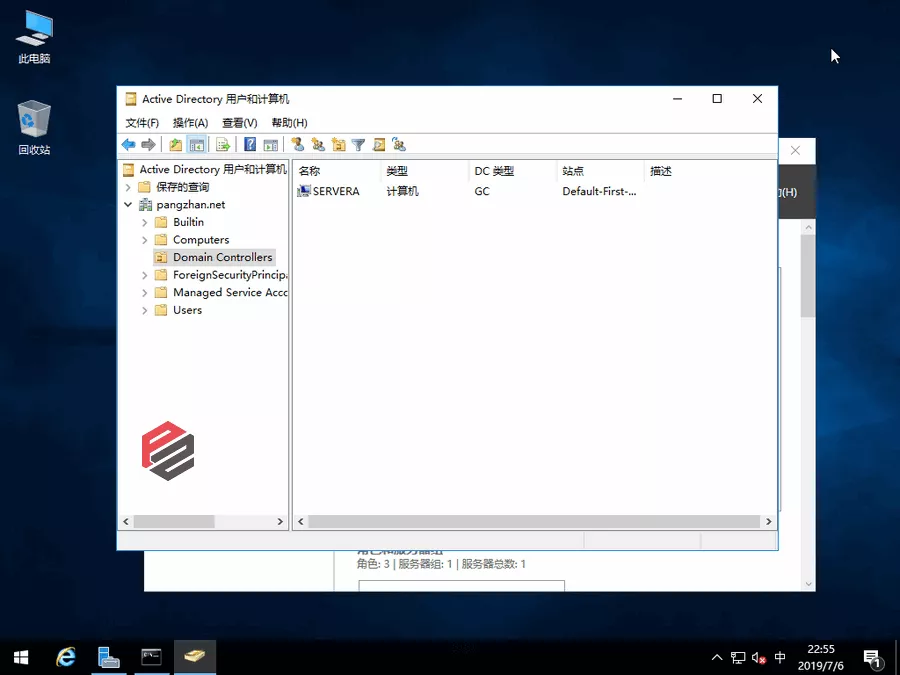This screenshot has width=900, height=675.
Task: Click the find objects toolbar icon
Action: pyautogui.click(x=379, y=145)
